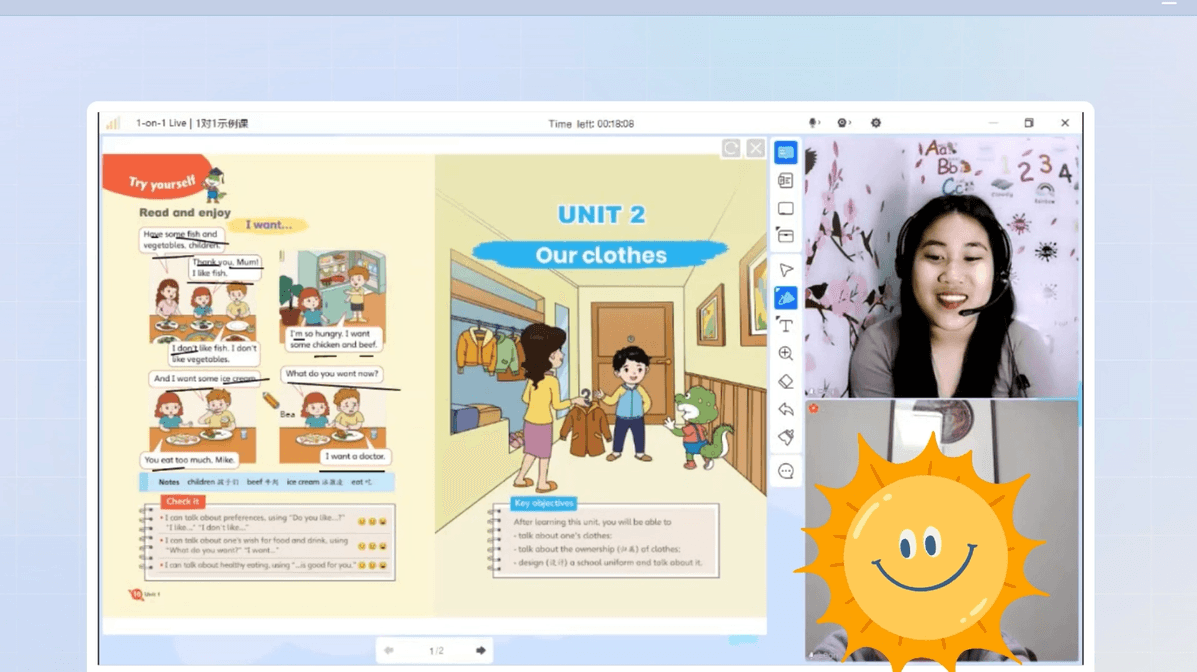Click the clear-all brush tool

click(x=785, y=438)
